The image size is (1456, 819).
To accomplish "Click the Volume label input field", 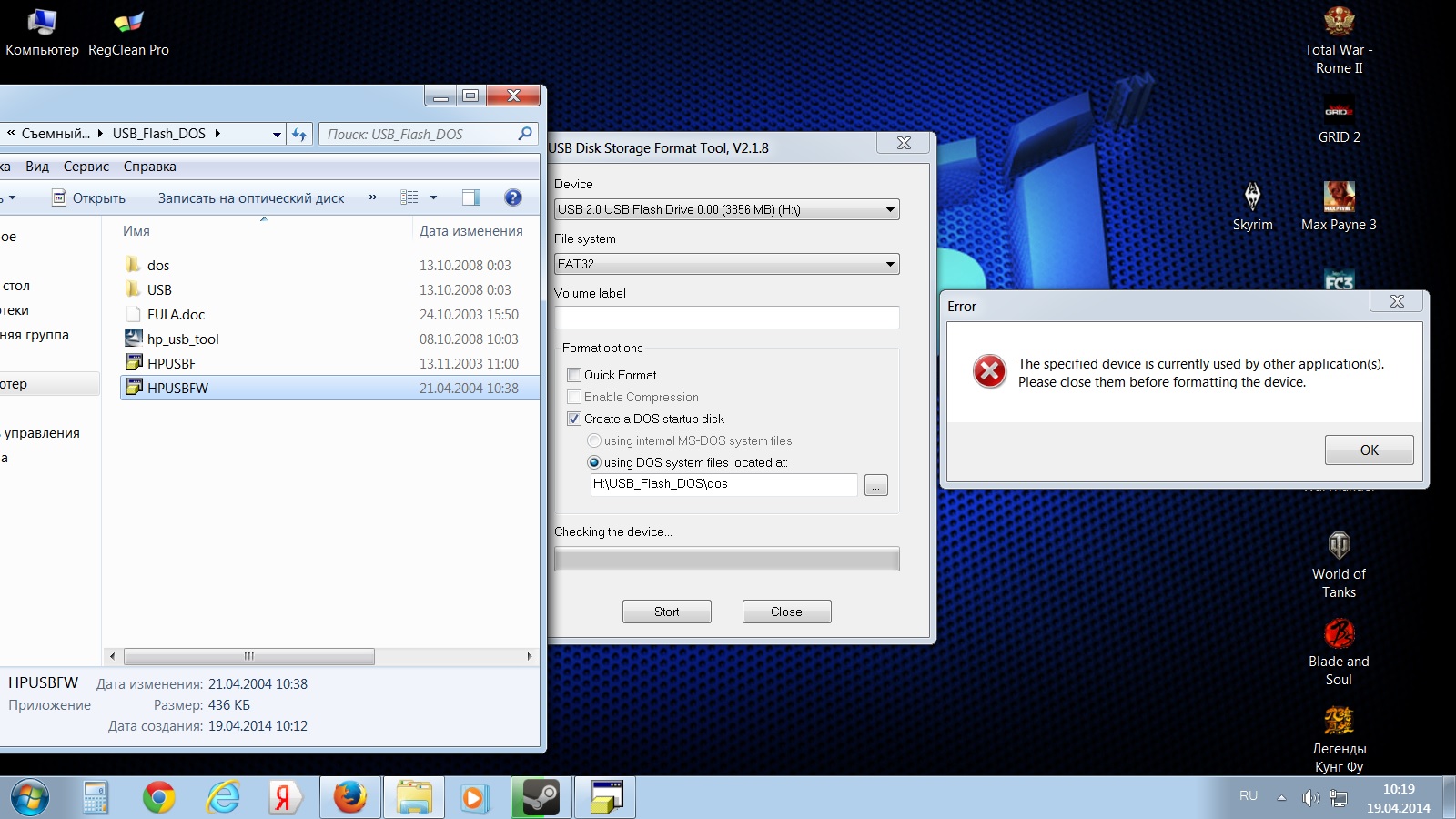I will click(x=726, y=318).
